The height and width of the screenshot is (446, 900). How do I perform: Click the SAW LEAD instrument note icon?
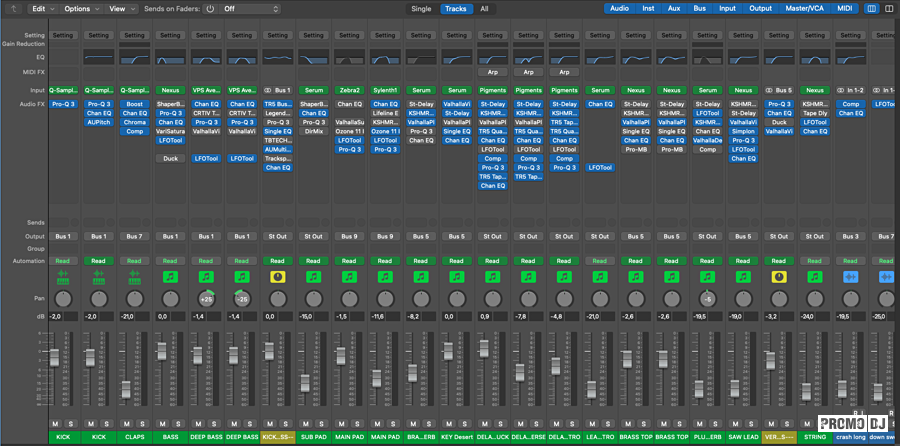tap(743, 276)
